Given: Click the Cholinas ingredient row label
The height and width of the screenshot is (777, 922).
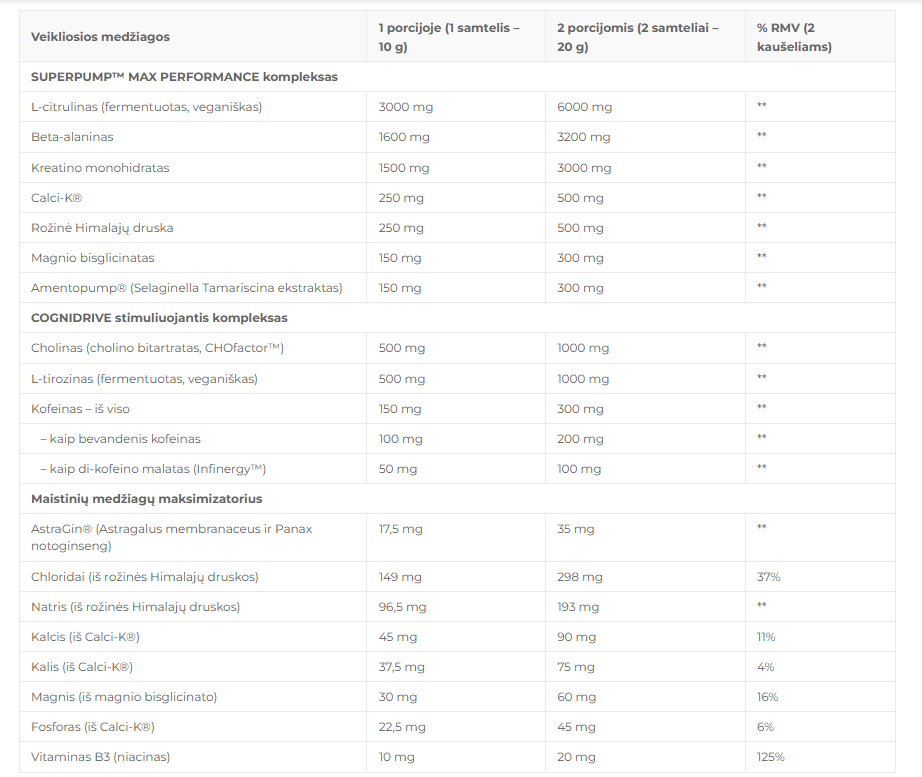Looking at the screenshot, I should (158, 348).
